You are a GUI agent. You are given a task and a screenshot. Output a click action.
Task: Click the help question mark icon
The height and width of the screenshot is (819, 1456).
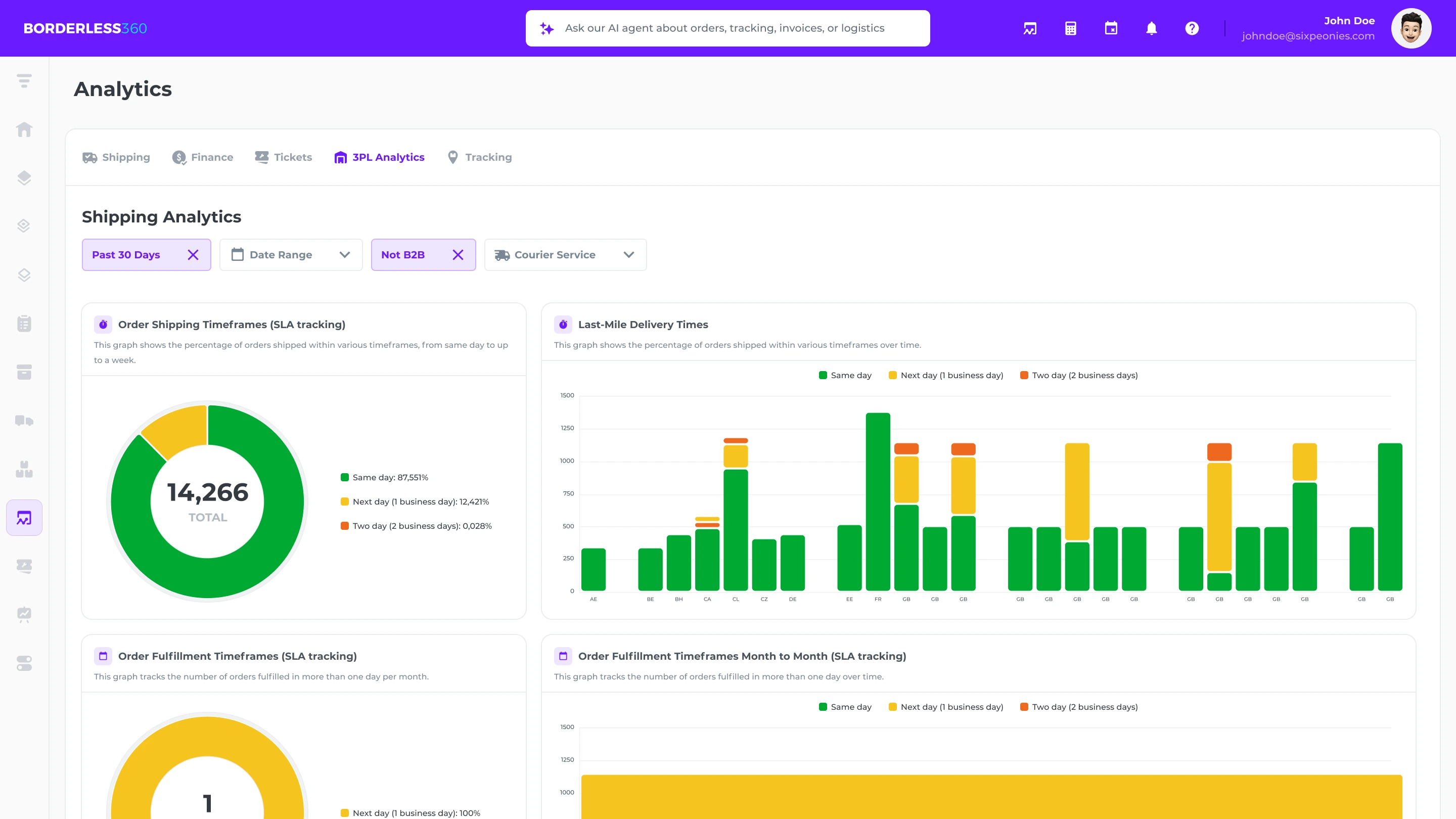tap(1192, 28)
